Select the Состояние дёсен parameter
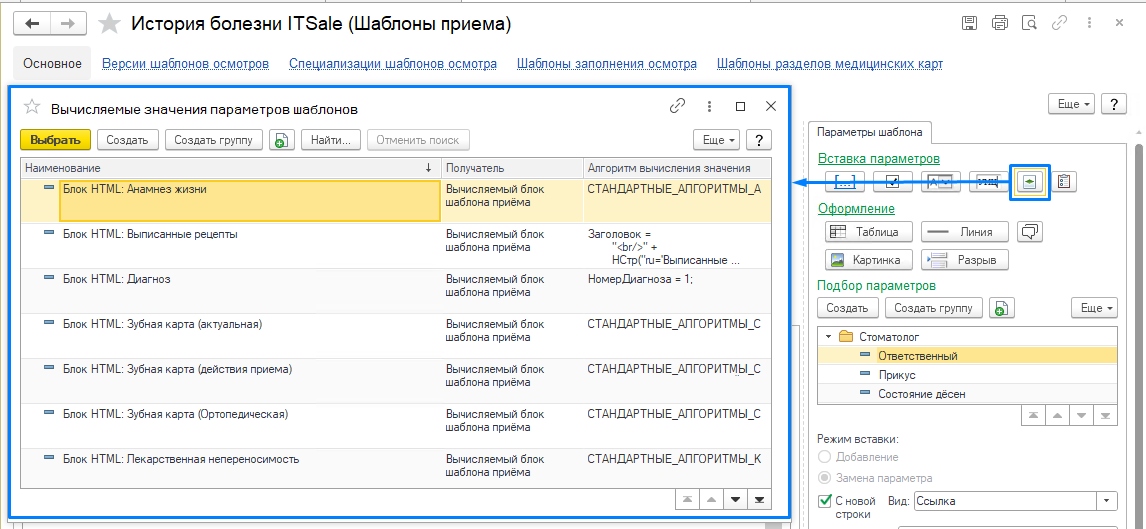The width and height of the screenshot is (1146, 529). [x=967, y=394]
